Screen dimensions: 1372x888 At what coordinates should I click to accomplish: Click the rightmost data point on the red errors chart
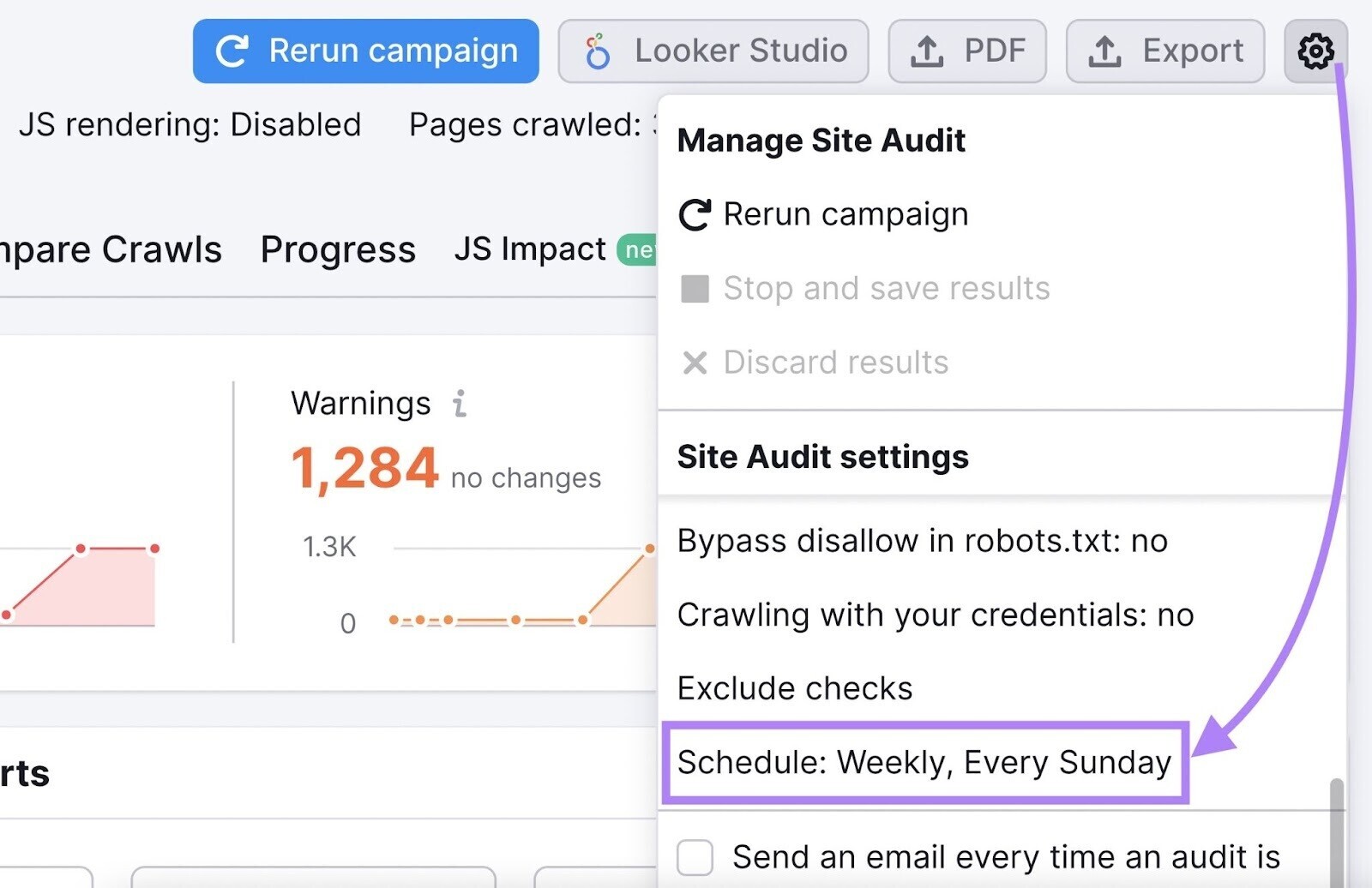tap(154, 549)
